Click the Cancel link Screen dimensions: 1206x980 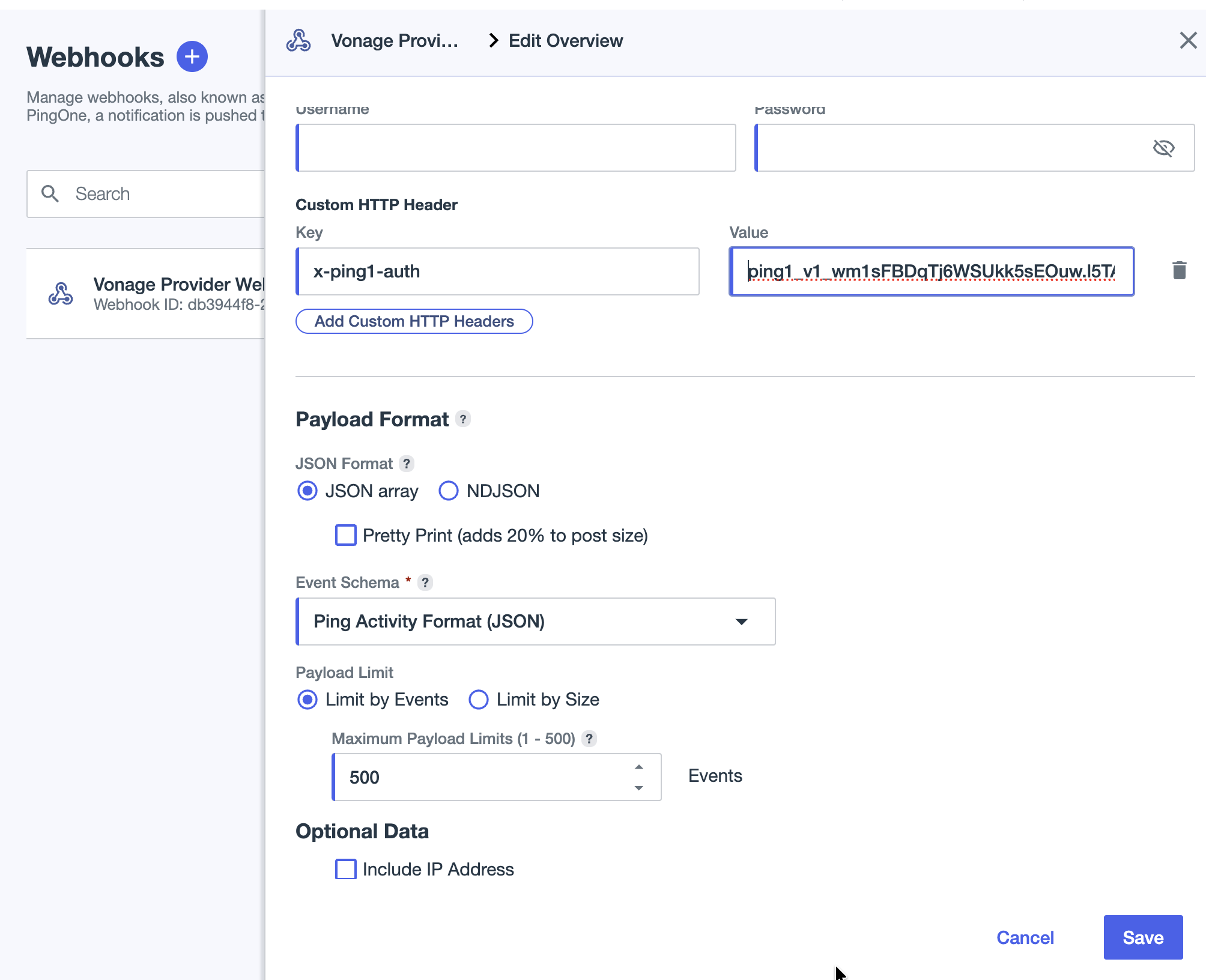point(1025,937)
